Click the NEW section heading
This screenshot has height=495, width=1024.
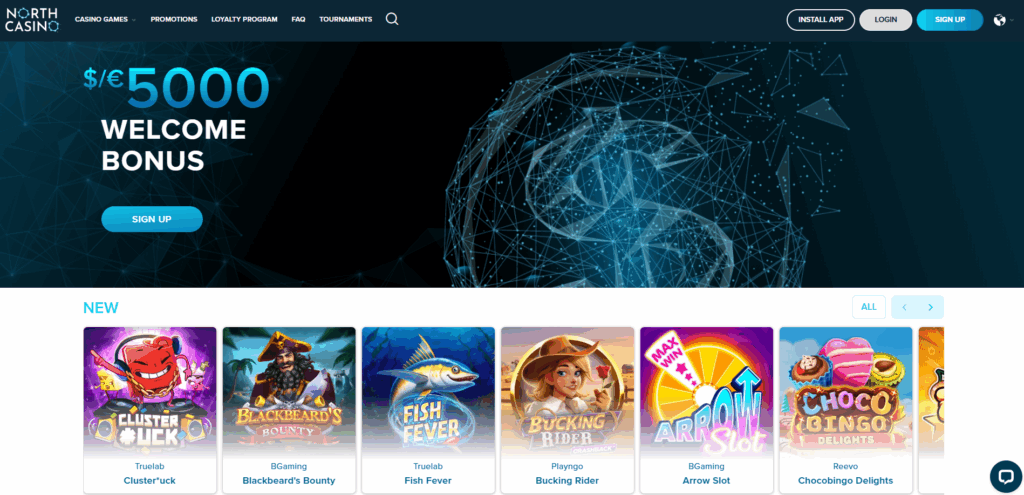[101, 308]
